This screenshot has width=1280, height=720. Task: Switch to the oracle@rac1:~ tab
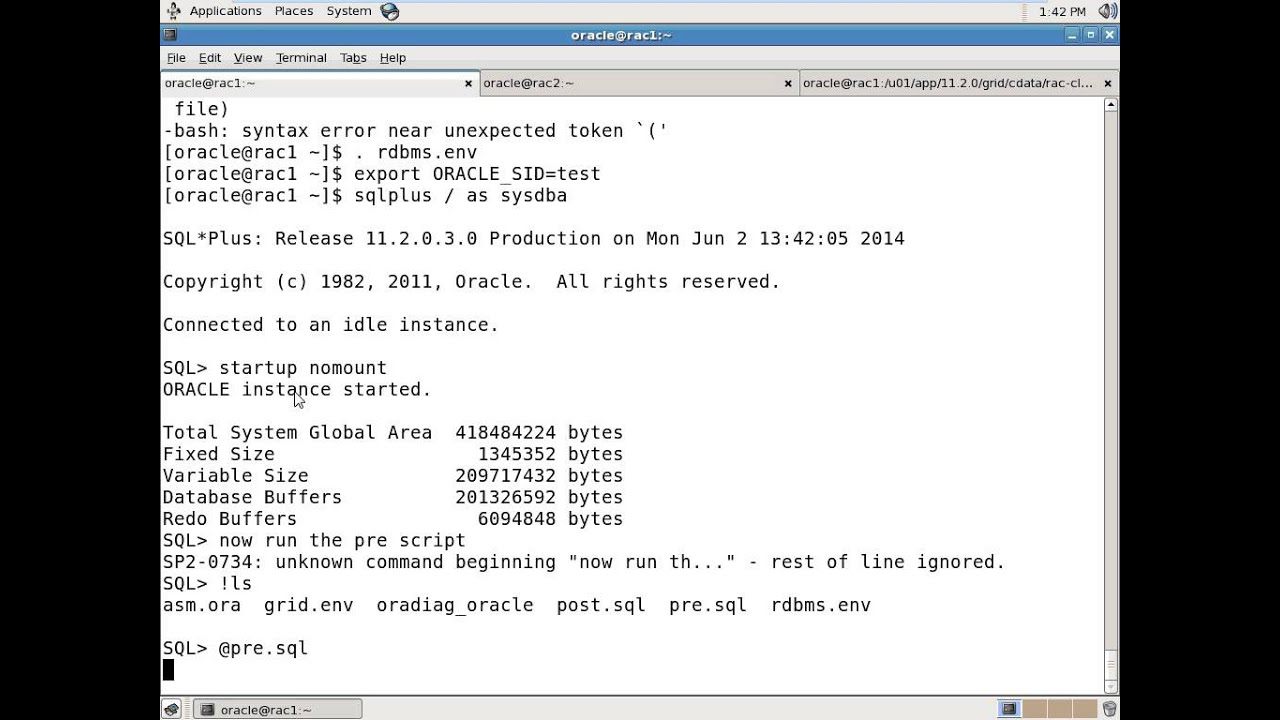(x=320, y=83)
